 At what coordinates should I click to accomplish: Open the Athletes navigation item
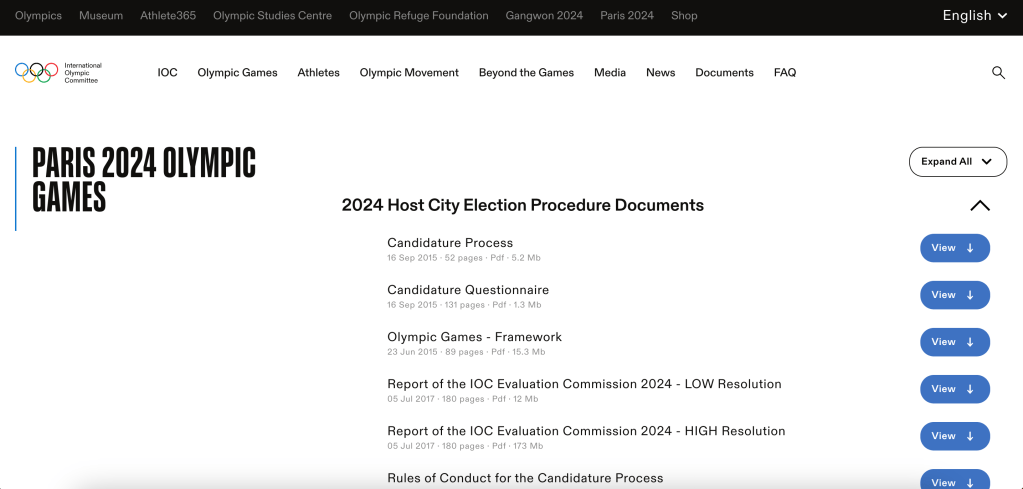[x=318, y=73]
